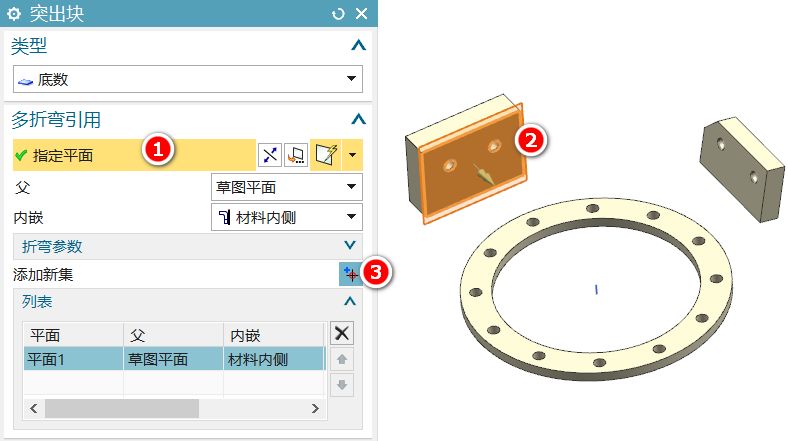Delete the selected list row with X icon
The width and height of the screenshot is (788, 441).
pyautogui.click(x=342, y=334)
